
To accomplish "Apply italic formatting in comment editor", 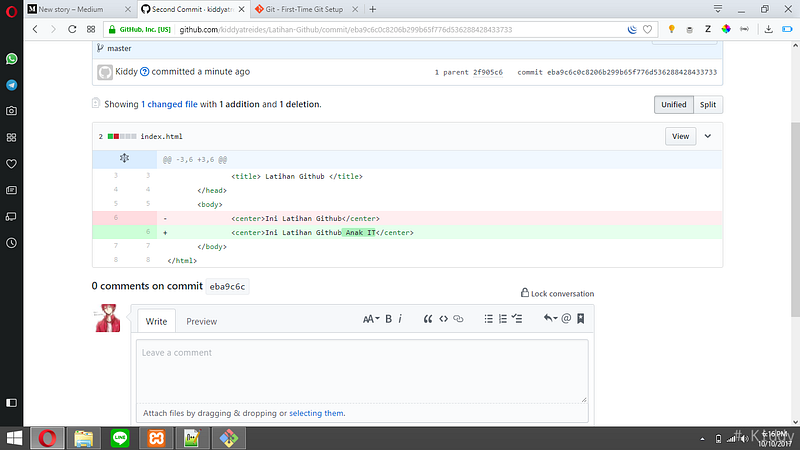I will point(400,319).
